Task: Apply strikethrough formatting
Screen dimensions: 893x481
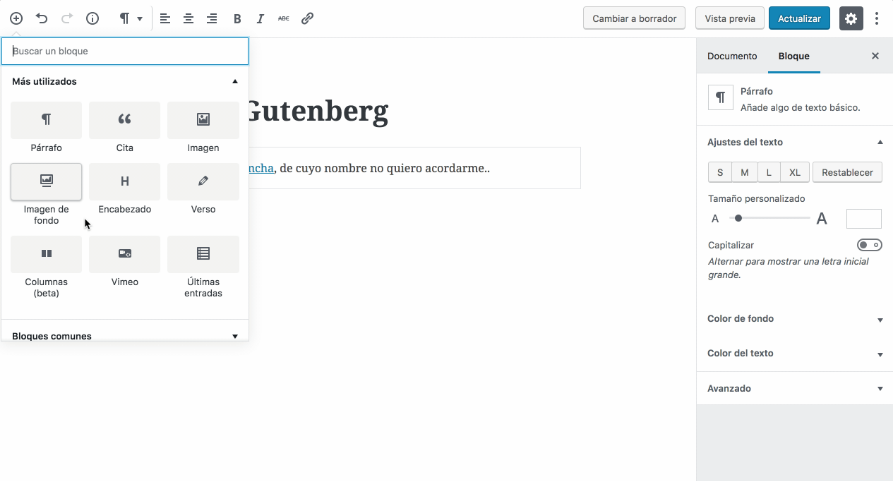Action: coord(284,18)
